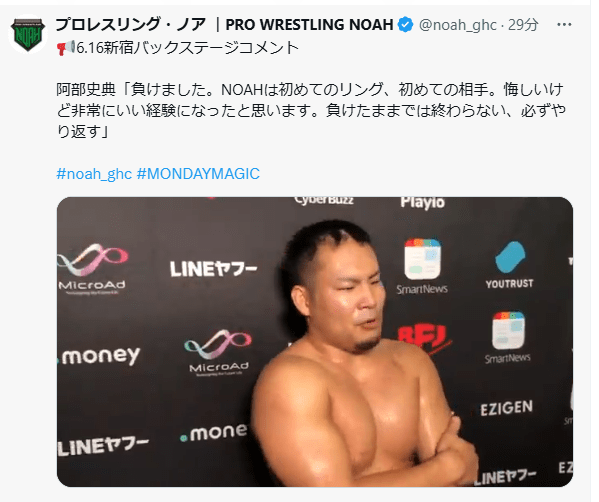The height and width of the screenshot is (502, 599).
Task: Open the #noah_ghc hashtag
Action: [94, 174]
